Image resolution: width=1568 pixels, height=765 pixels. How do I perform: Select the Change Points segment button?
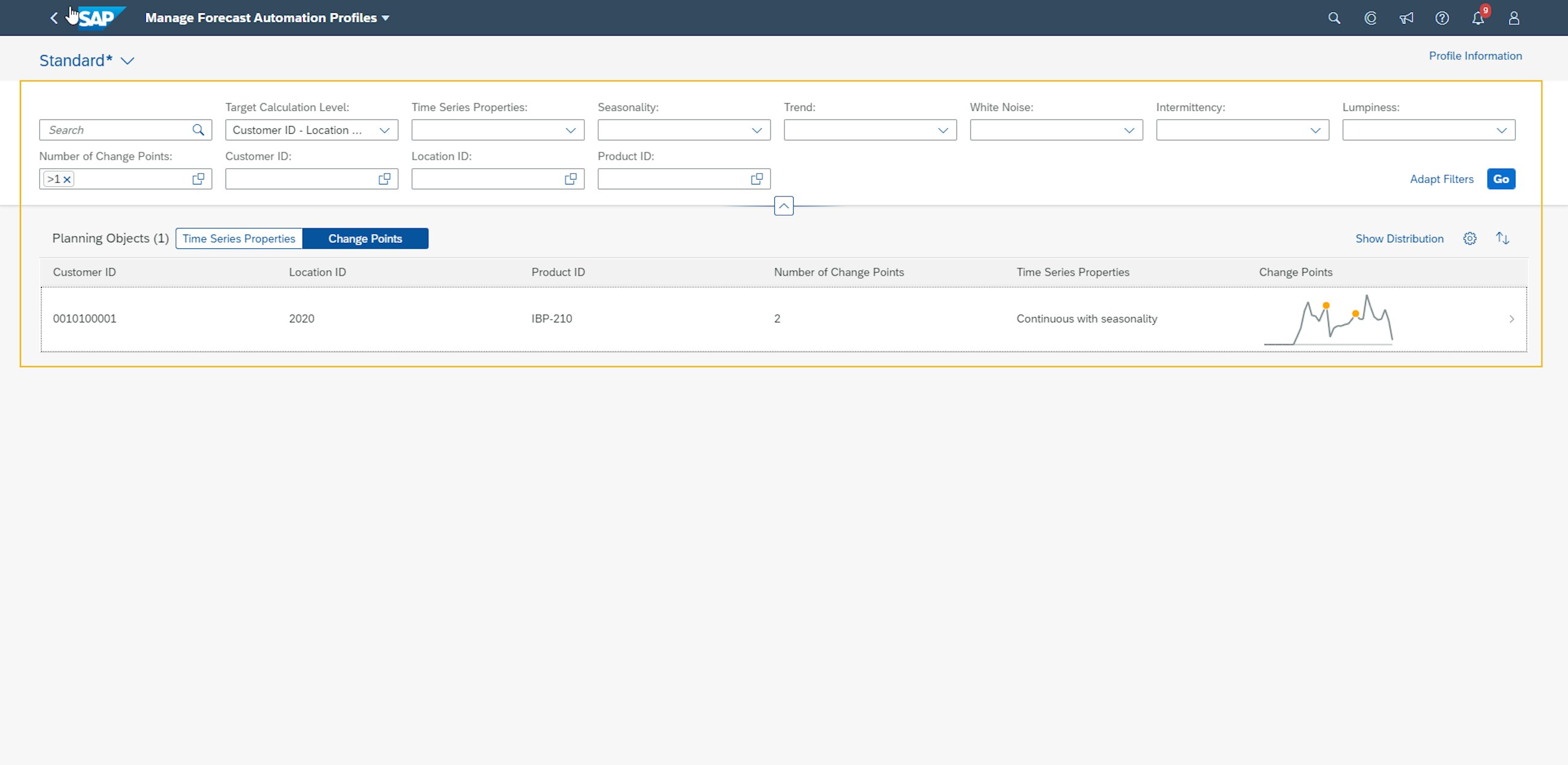click(x=365, y=239)
